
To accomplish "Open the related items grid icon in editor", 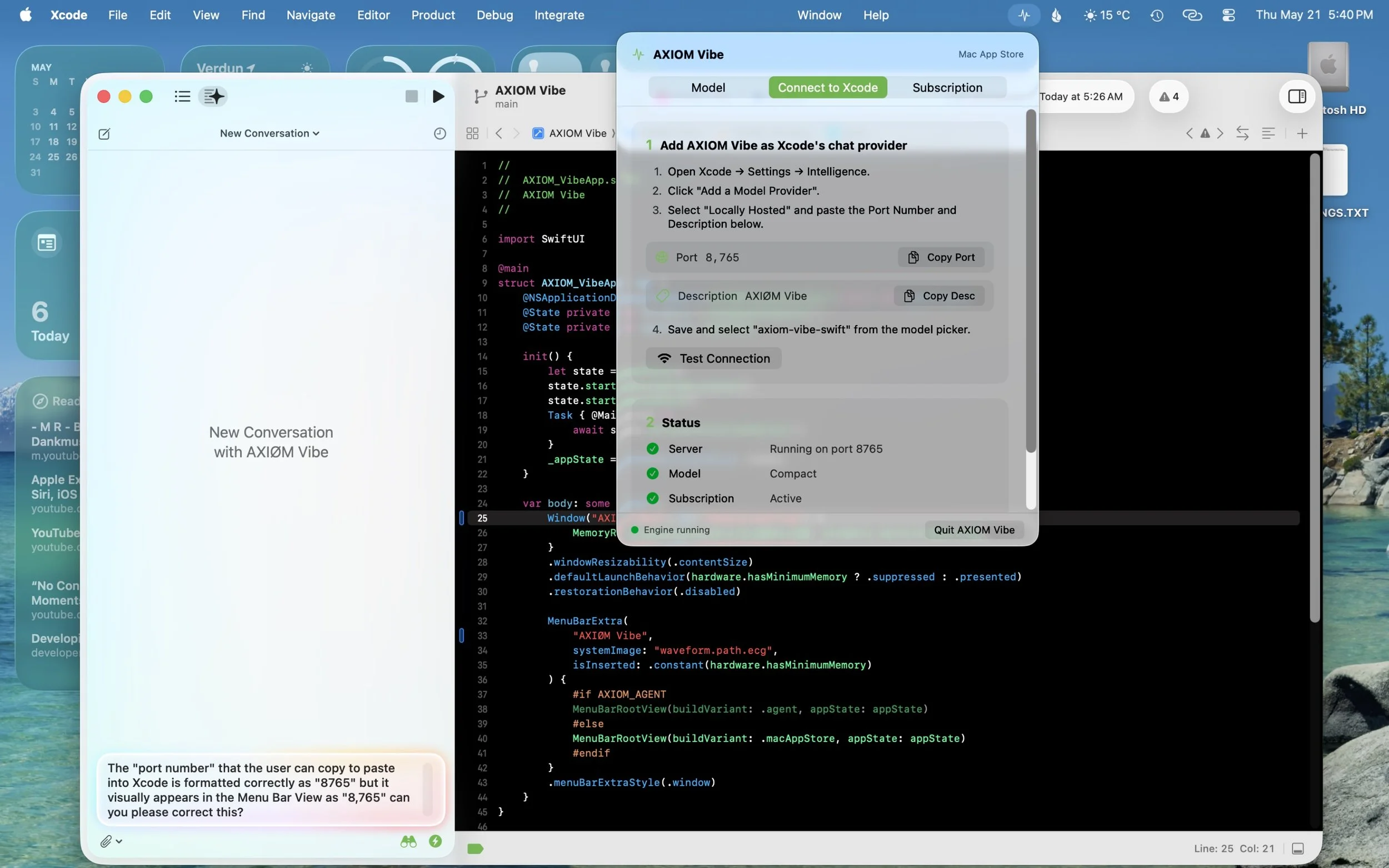I will [472, 133].
